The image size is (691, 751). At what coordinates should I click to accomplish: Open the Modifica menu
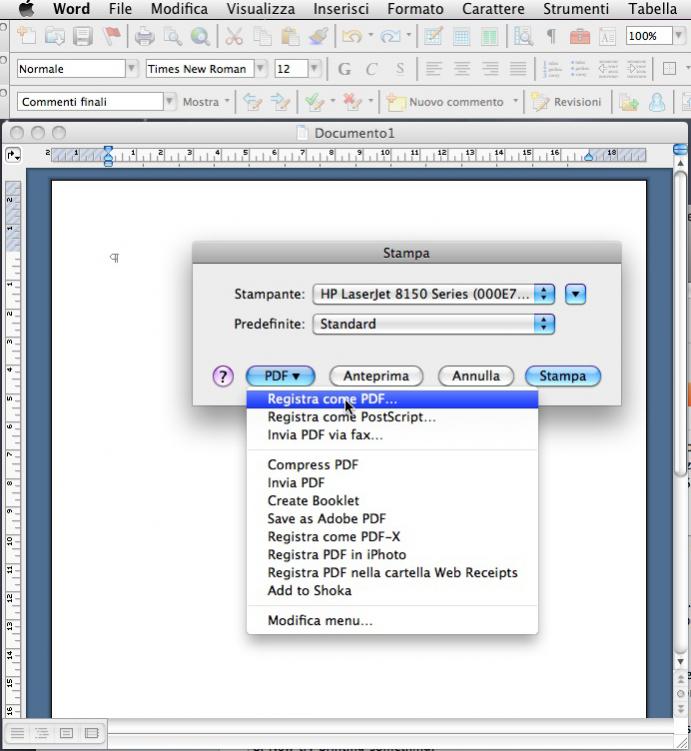click(x=179, y=9)
